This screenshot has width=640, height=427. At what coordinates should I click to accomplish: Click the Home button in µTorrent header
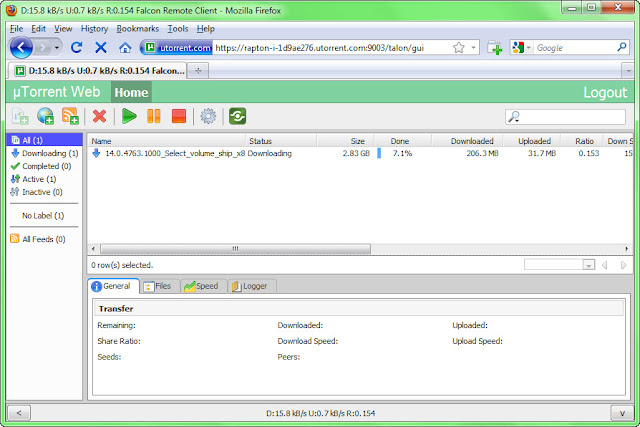tap(131, 92)
